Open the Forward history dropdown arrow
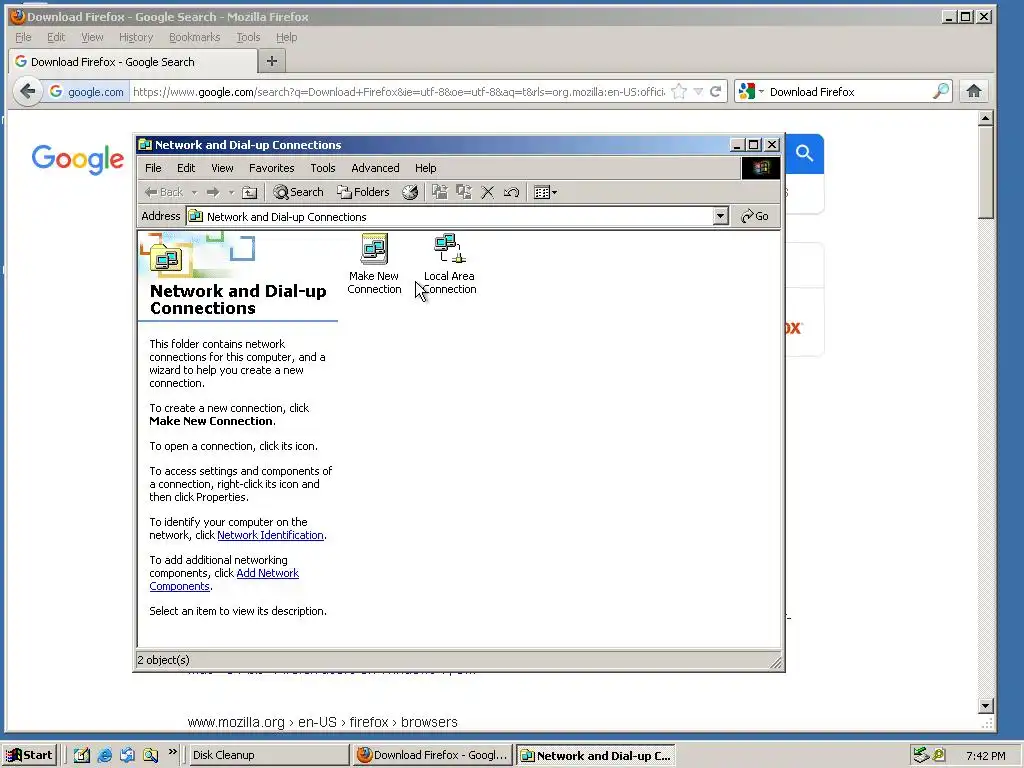The width and height of the screenshot is (1024, 768). click(231, 192)
